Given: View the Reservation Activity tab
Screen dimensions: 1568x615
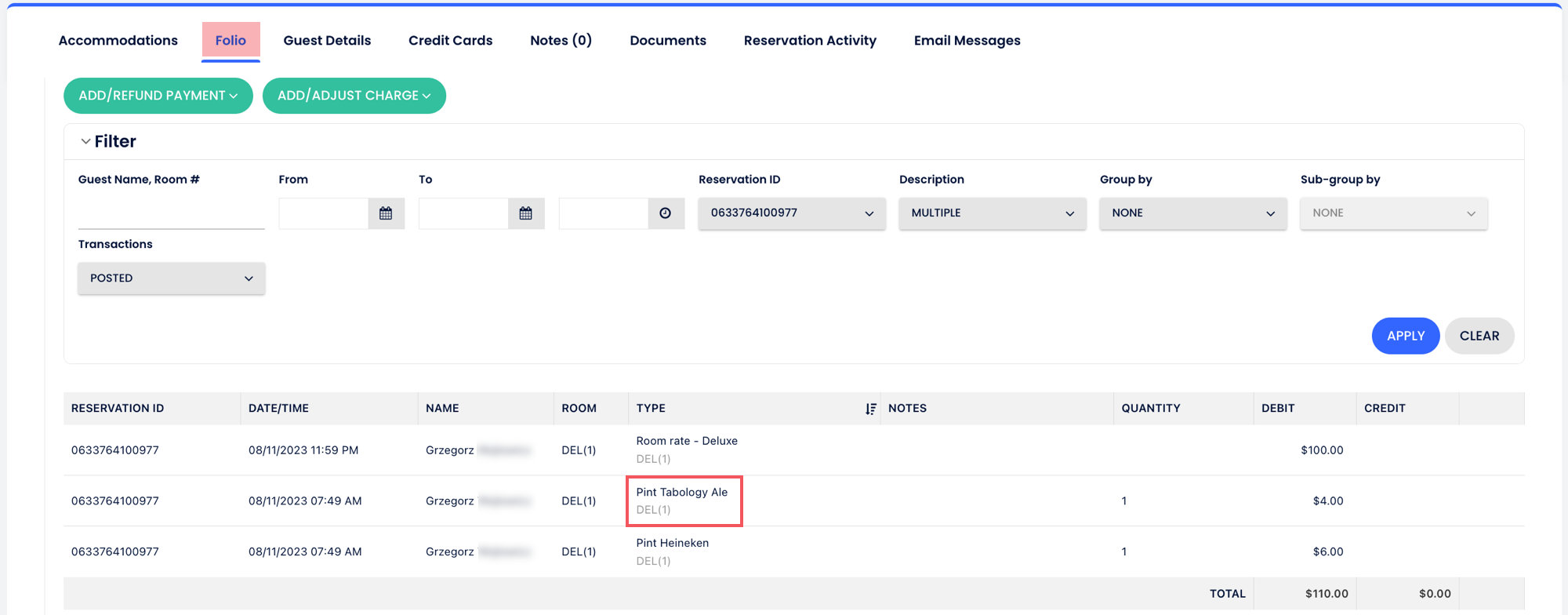Looking at the screenshot, I should click(x=810, y=41).
